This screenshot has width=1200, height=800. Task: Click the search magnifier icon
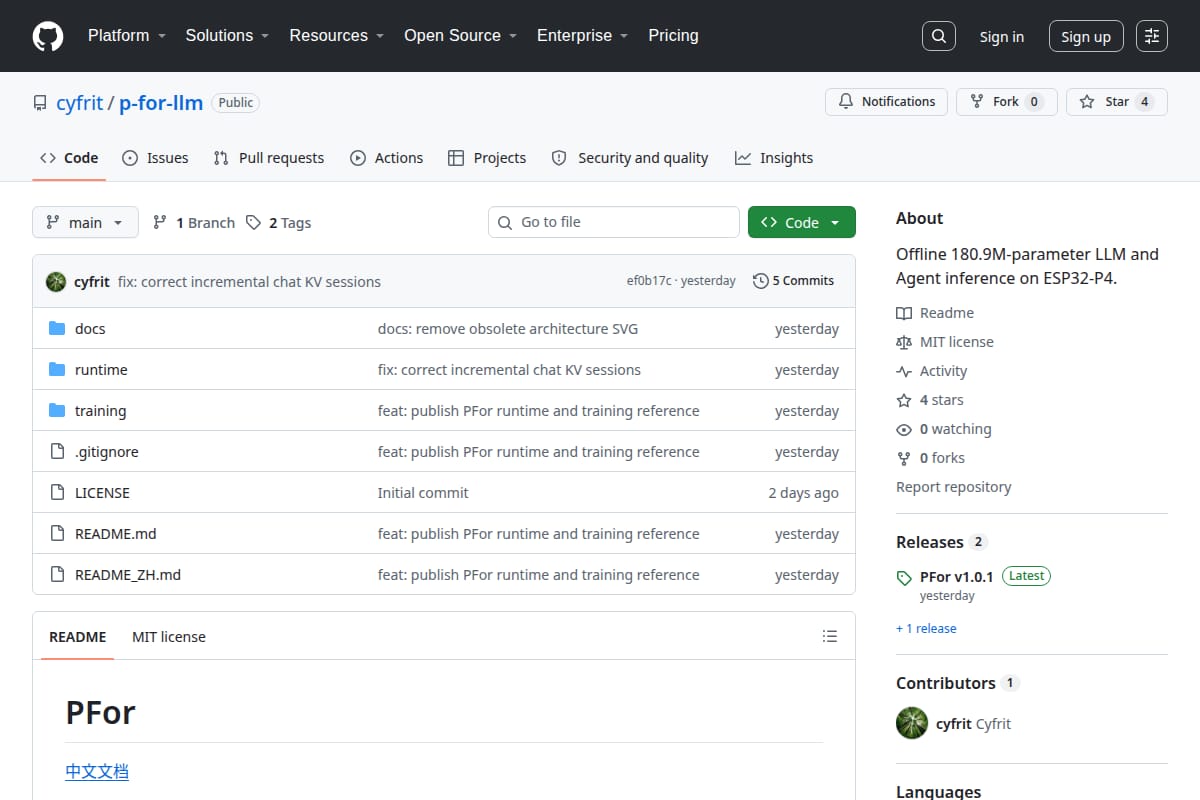click(x=938, y=36)
